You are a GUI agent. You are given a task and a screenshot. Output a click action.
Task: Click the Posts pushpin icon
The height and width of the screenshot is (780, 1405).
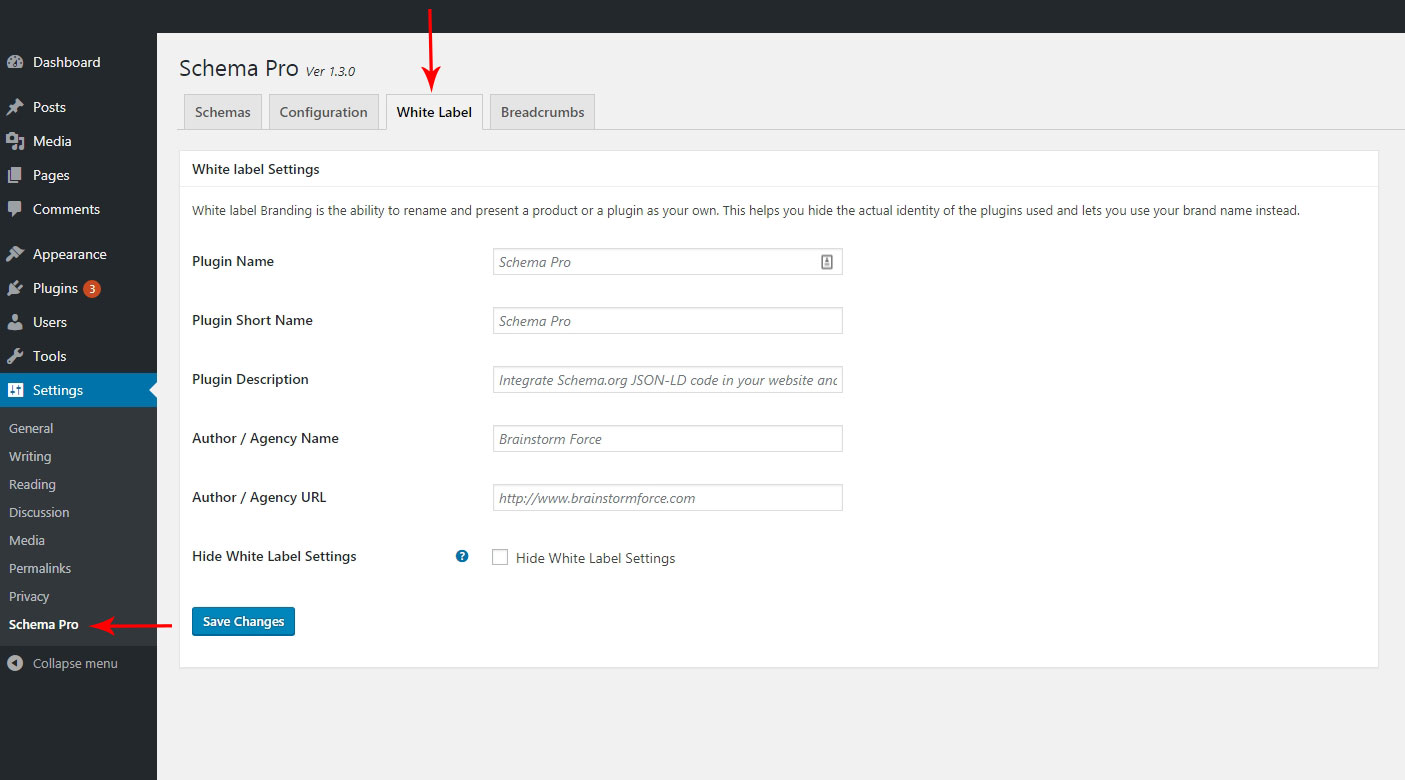coord(15,107)
